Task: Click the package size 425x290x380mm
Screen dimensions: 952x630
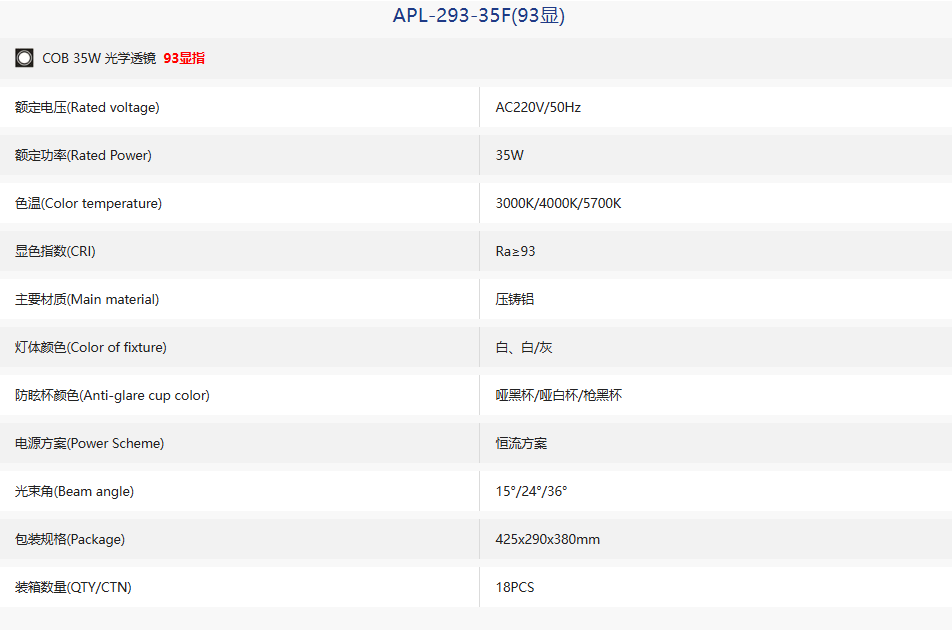Action: point(547,539)
